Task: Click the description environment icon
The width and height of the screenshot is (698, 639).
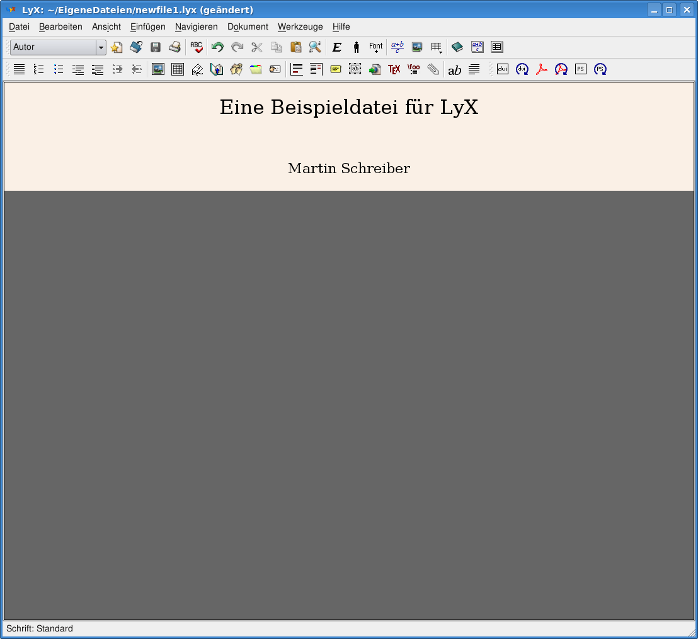Action: pos(97,69)
